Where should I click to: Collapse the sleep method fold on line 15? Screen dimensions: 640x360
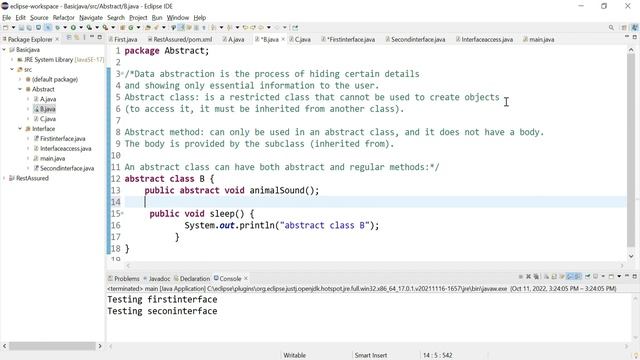[122, 213]
